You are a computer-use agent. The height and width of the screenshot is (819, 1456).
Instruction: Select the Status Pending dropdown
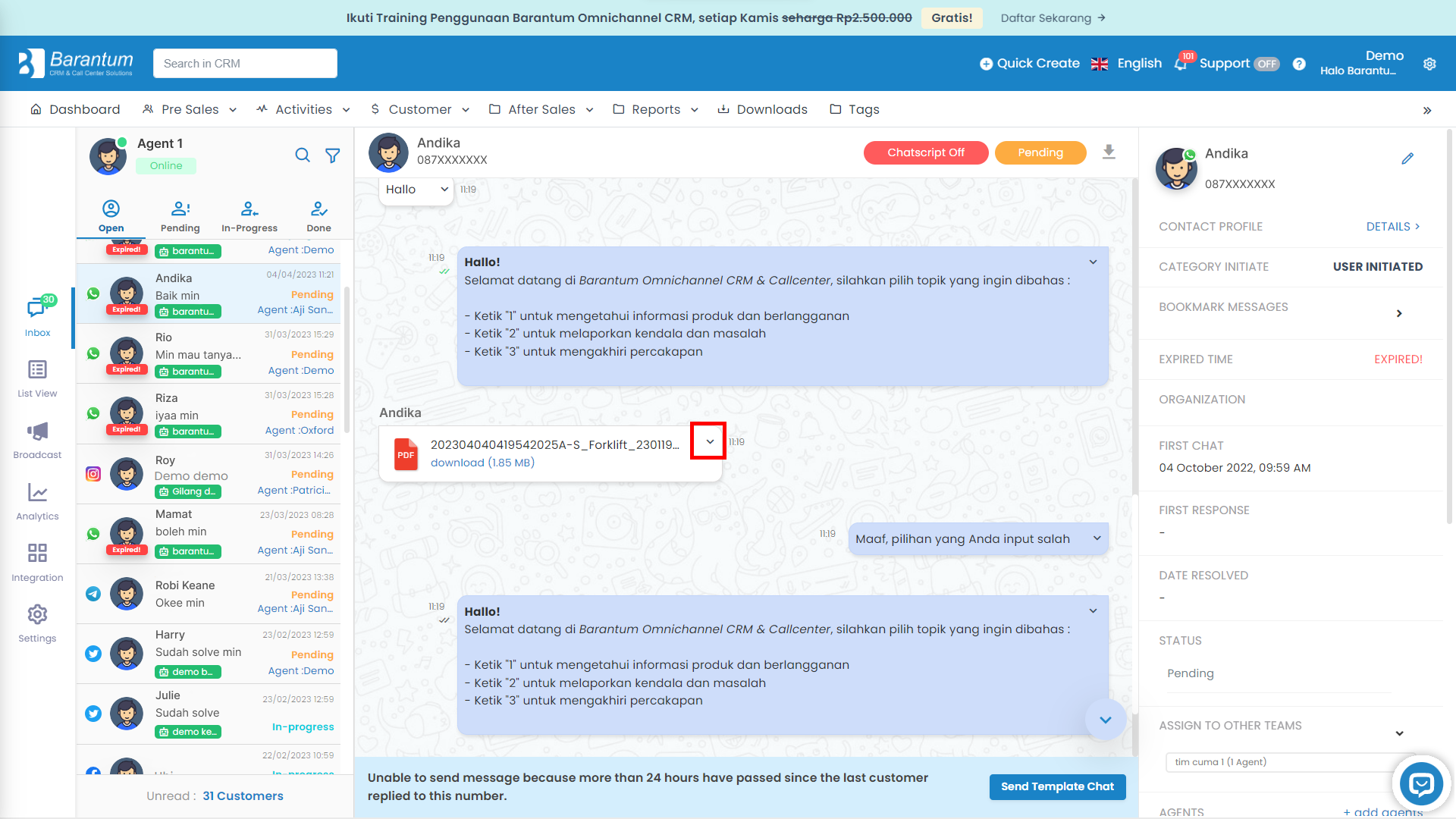pyautogui.click(x=1279, y=673)
